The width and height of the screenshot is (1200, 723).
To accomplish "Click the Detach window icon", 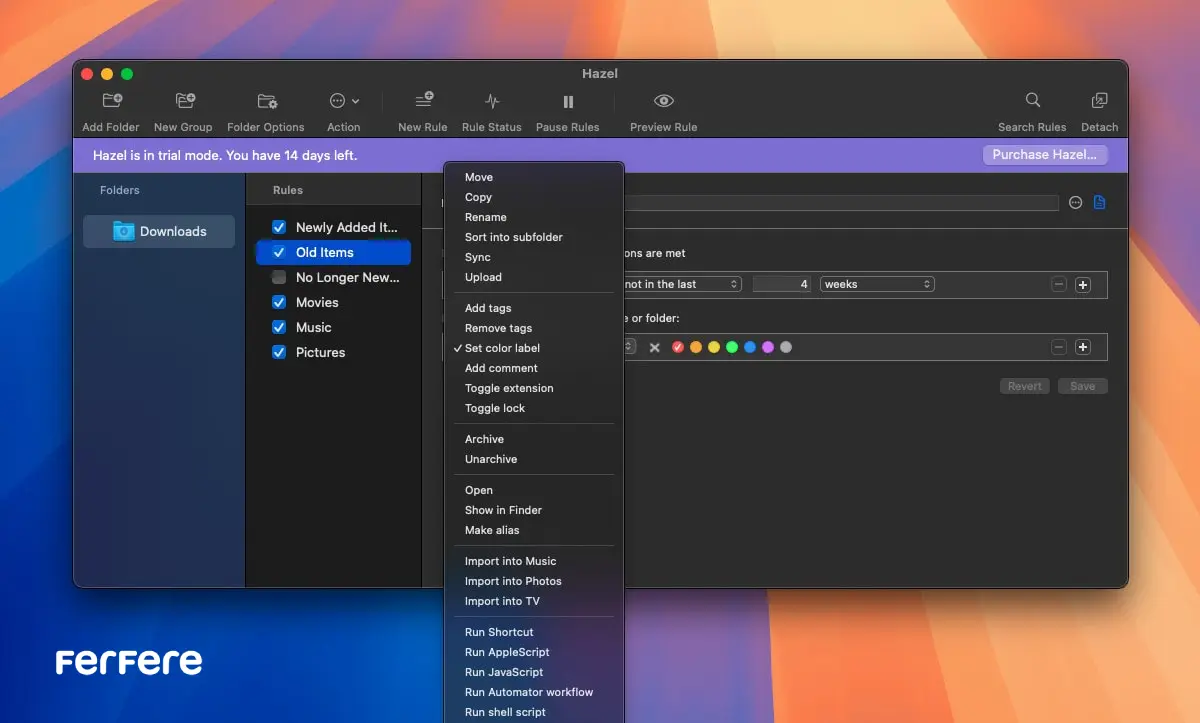I will pos(1099,101).
